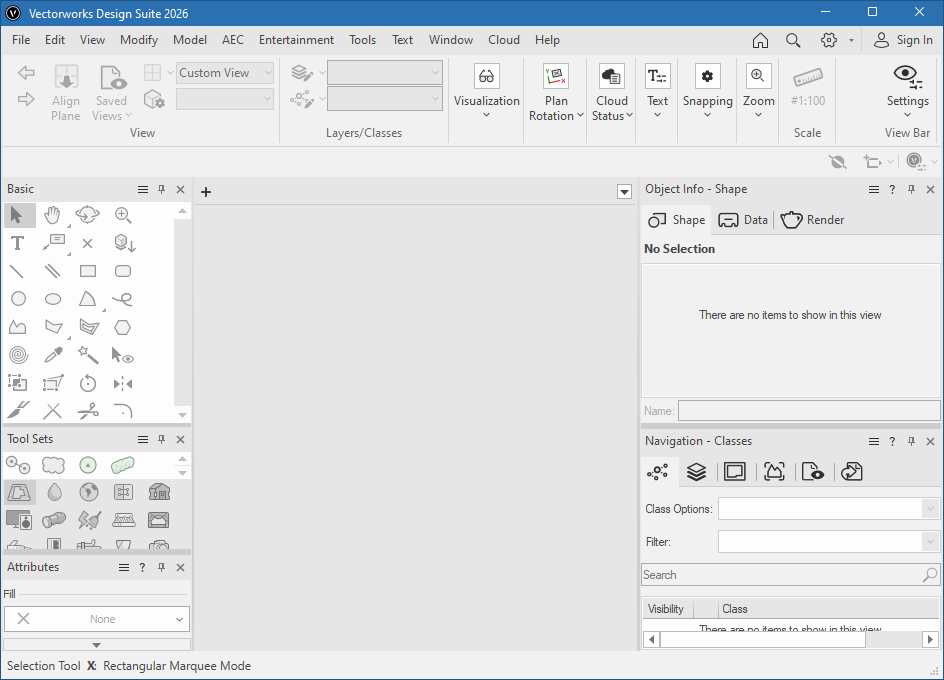This screenshot has width=944, height=680.
Task: Select the Mirror tool
Action: 123,383
